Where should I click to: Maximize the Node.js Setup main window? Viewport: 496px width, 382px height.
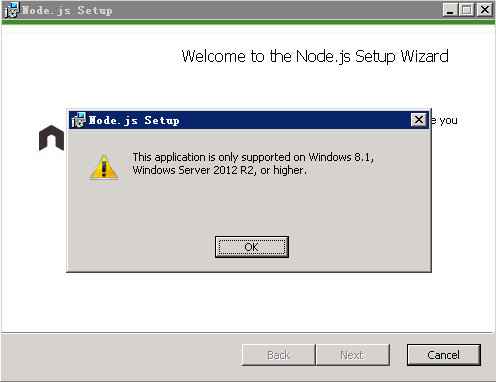pos(466,10)
